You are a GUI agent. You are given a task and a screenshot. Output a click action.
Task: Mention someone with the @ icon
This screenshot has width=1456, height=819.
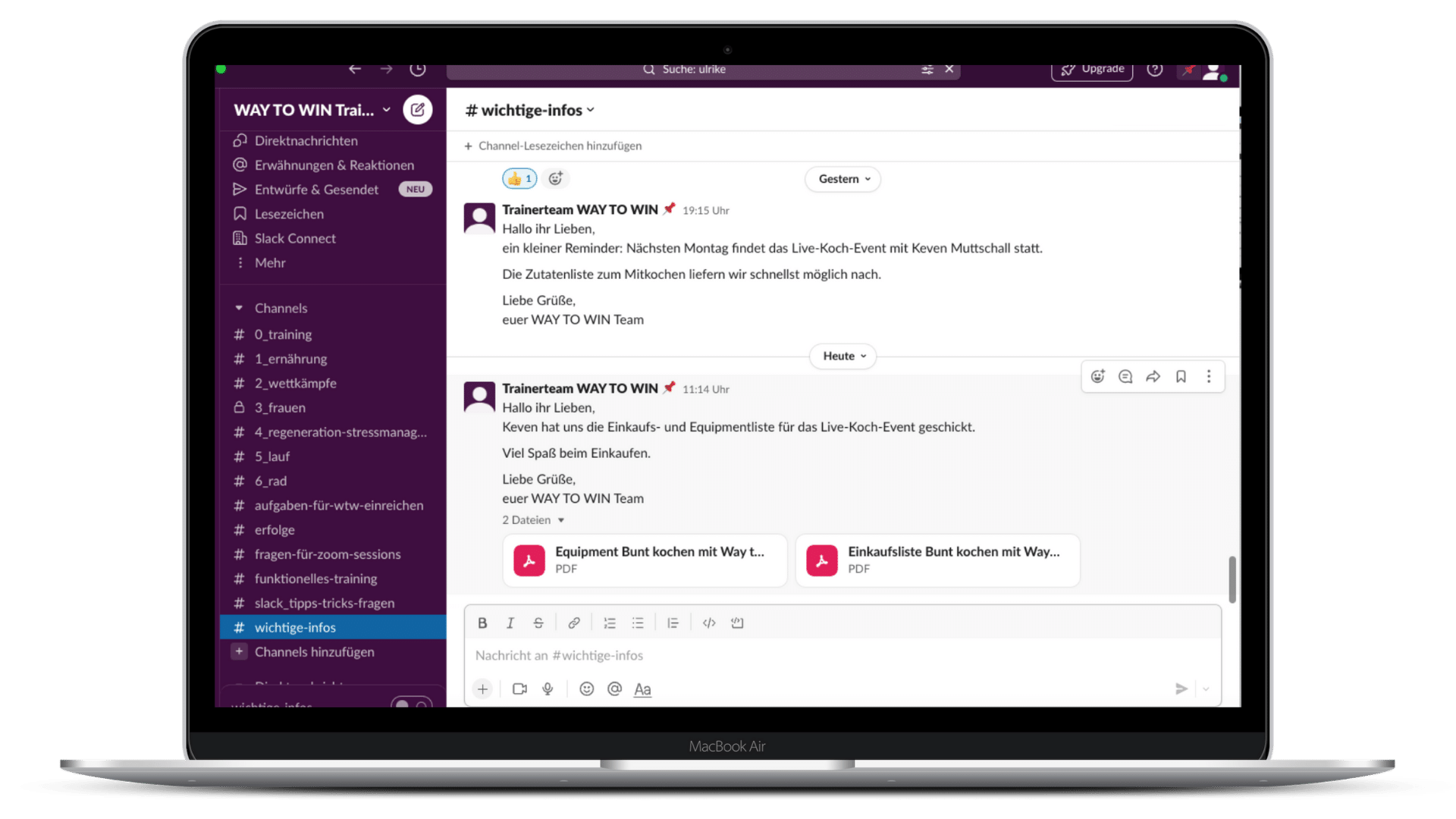coord(614,689)
